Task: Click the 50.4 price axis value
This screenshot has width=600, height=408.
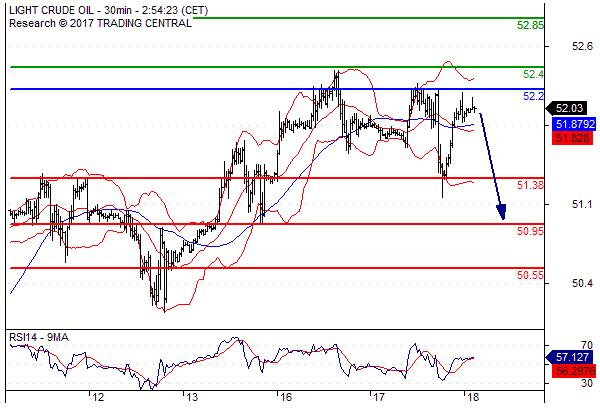Action: [583, 284]
